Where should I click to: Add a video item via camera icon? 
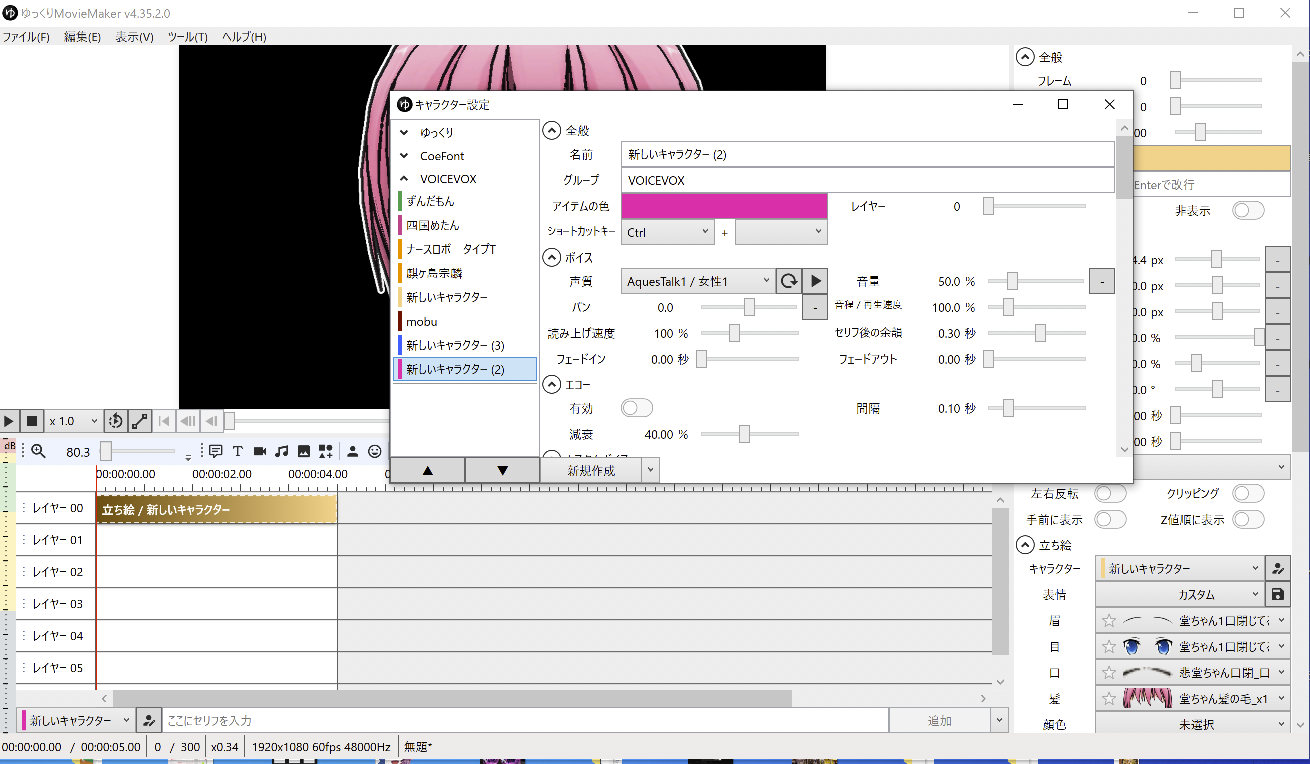tap(260, 451)
